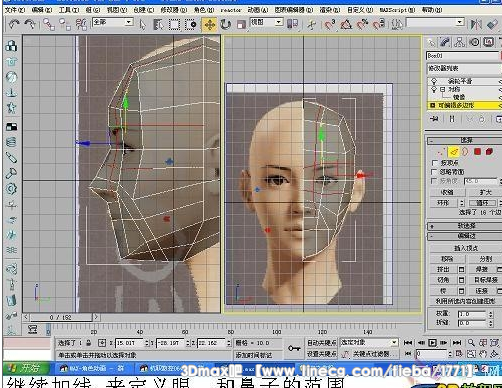Toggle the 3D Snaps magnet icon
This screenshot has width=502, height=388.
pyautogui.click(x=330, y=24)
